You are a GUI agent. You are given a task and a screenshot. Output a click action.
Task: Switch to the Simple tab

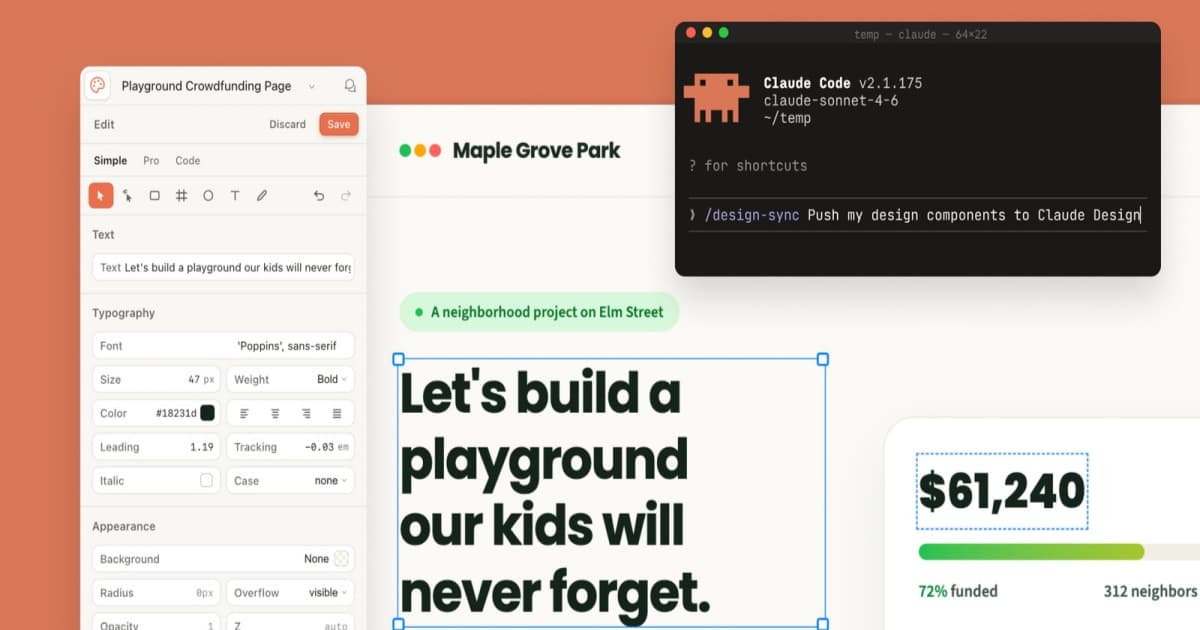(111, 160)
